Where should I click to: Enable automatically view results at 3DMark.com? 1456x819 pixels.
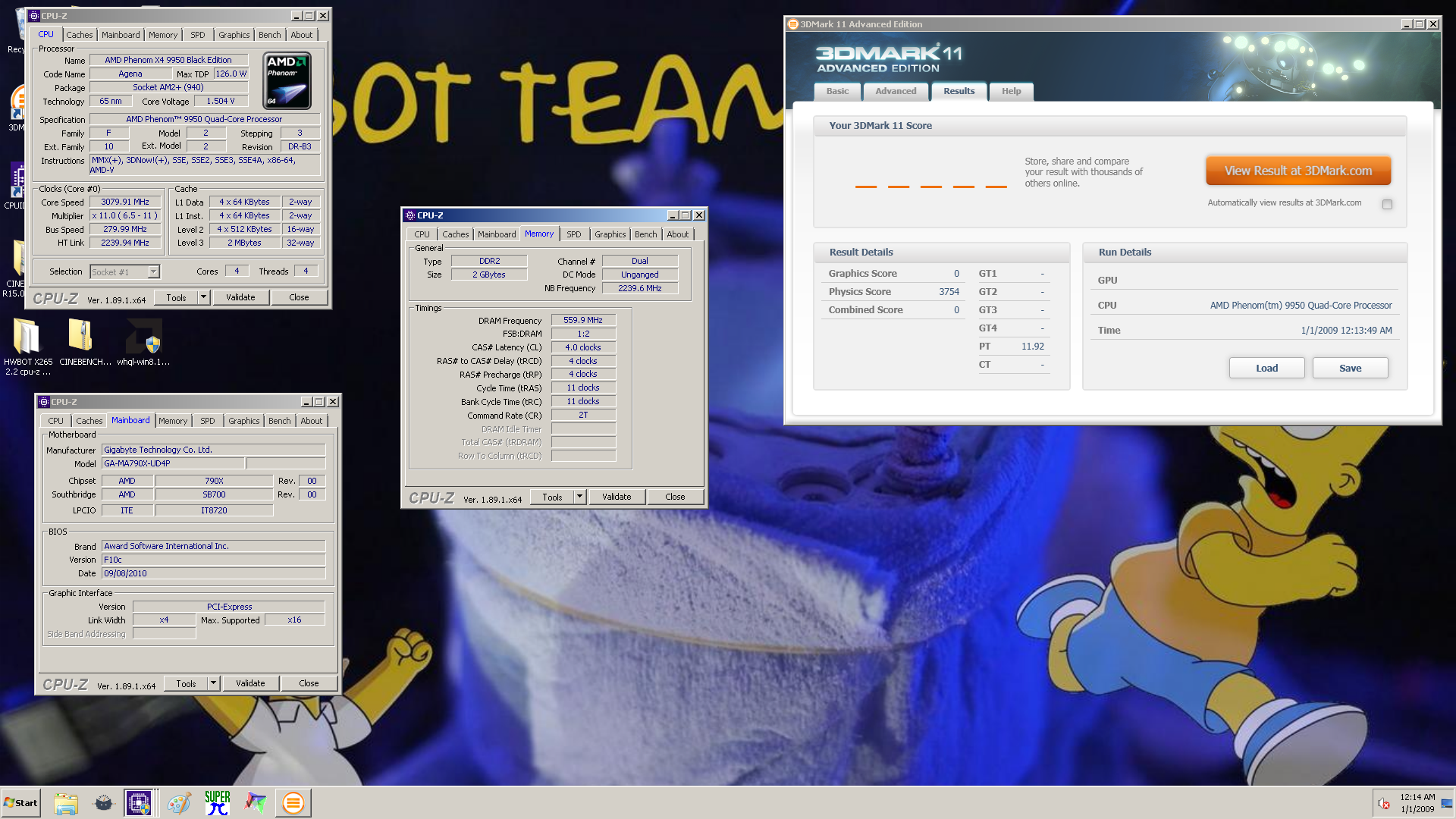coord(1387,204)
